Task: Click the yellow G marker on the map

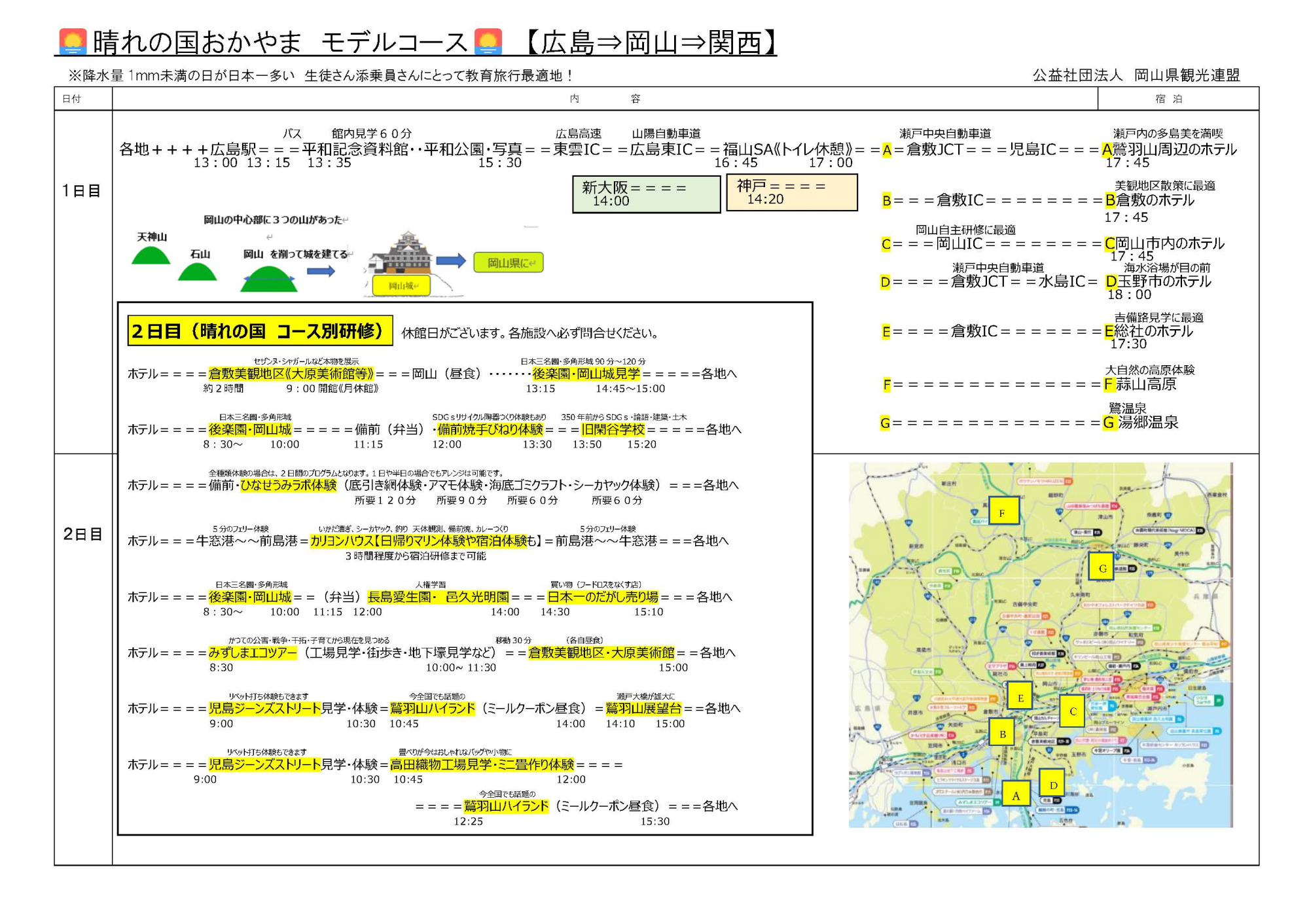Action: [1102, 567]
